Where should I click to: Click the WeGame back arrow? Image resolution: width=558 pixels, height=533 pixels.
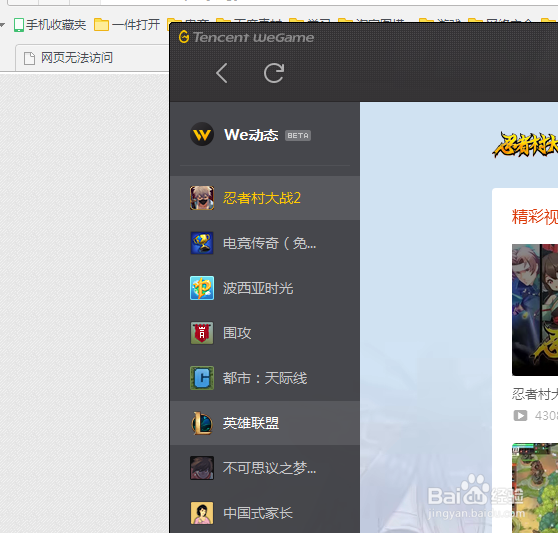click(221, 73)
